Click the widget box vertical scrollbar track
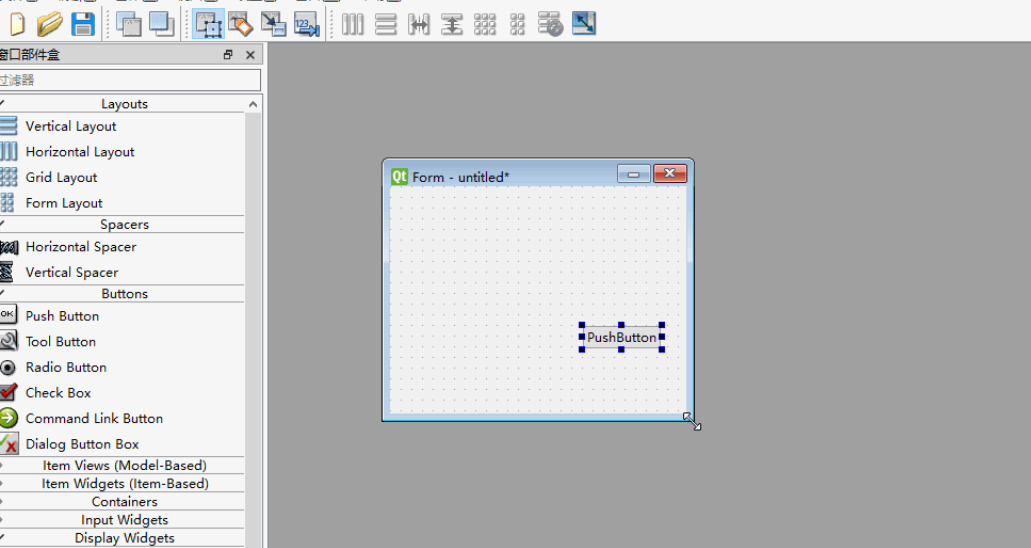1031x548 pixels. [x=253, y=329]
